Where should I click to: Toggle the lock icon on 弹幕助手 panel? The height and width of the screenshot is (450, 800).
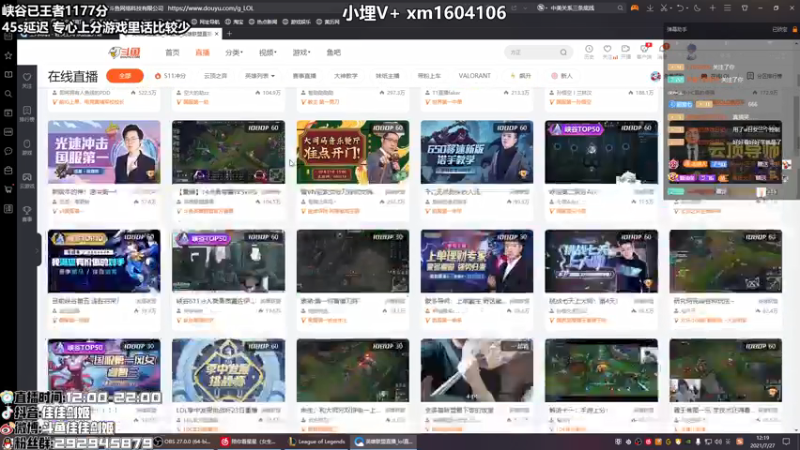794,30
